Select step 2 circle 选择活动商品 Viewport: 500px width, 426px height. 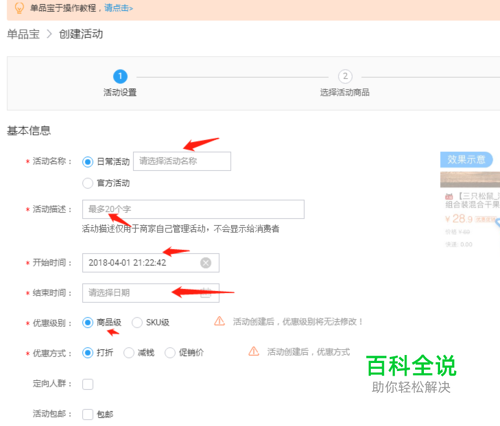(x=345, y=76)
